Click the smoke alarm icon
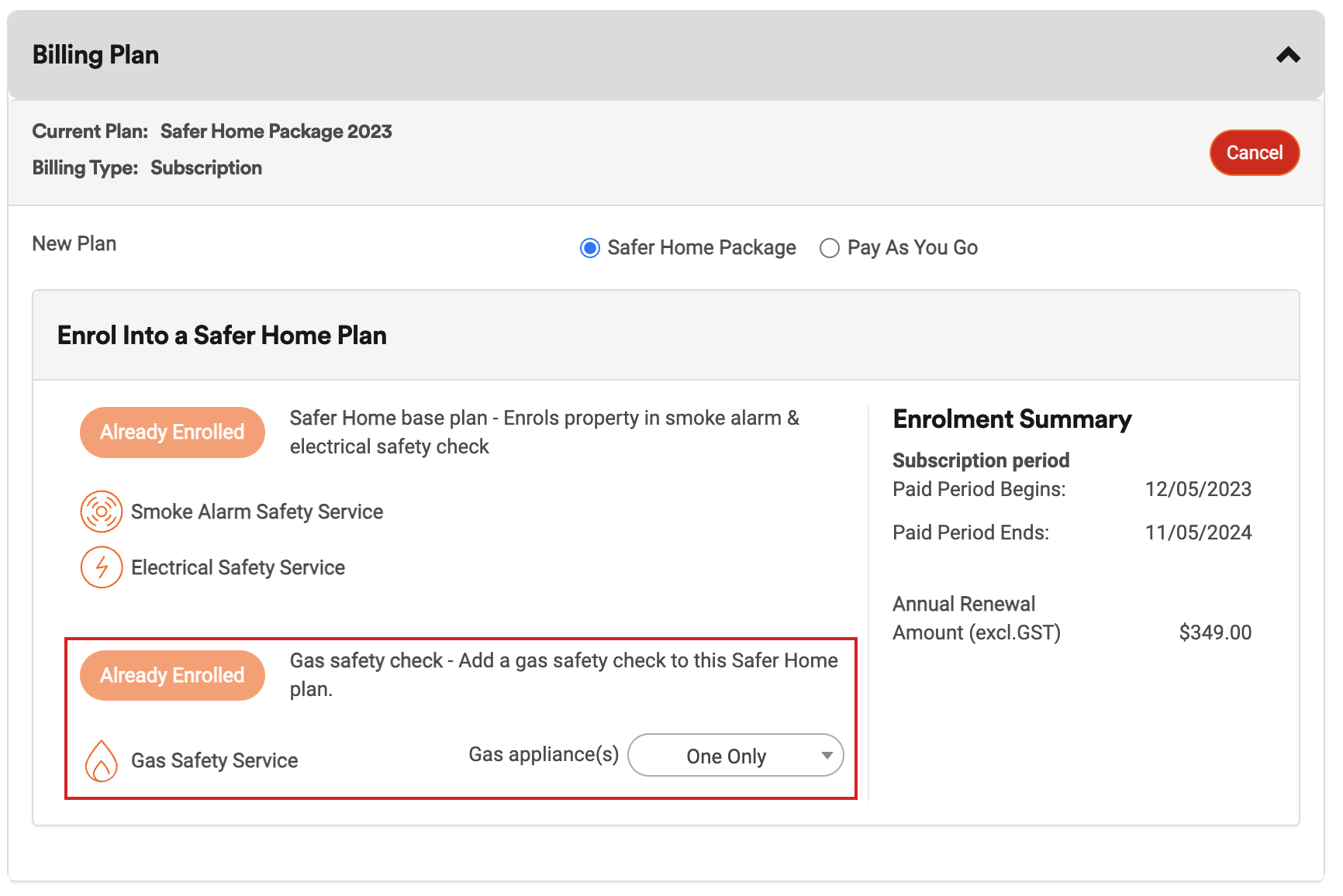The width and height of the screenshot is (1343, 896). (x=102, y=512)
